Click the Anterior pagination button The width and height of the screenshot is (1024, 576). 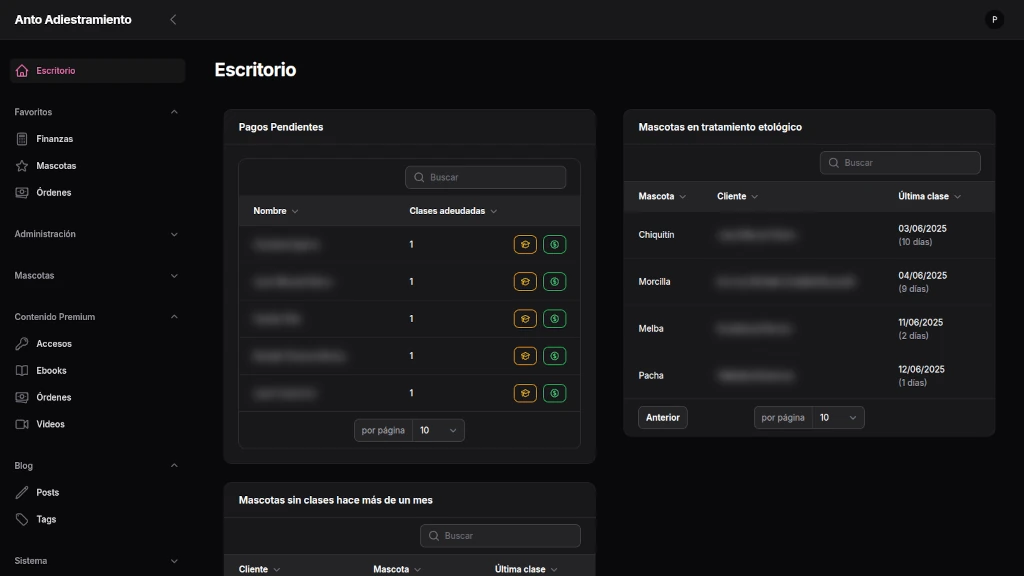tap(662, 418)
